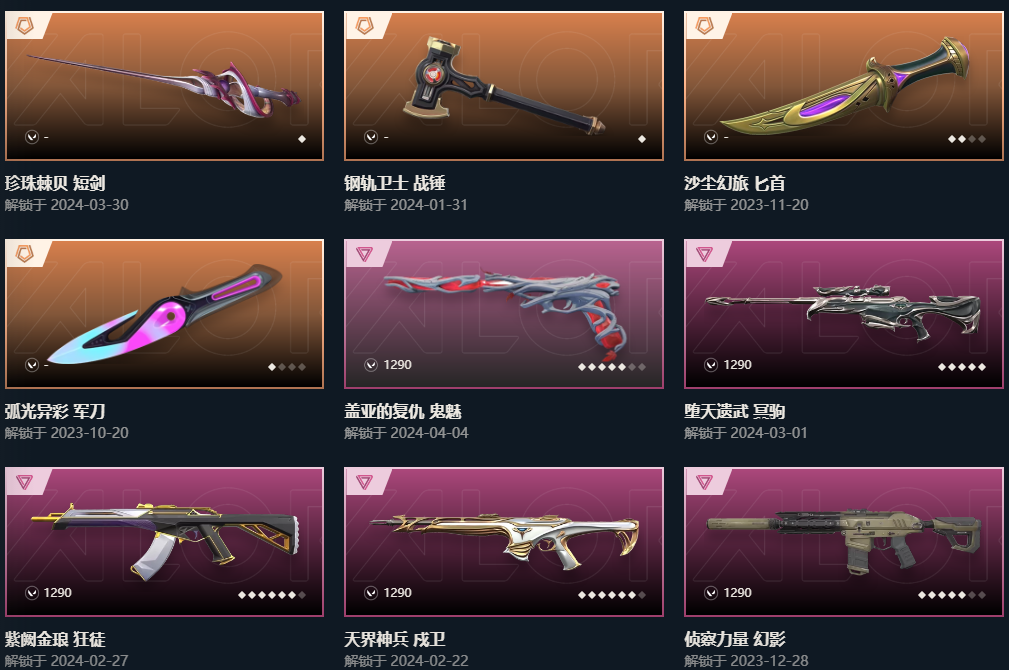Click the VP currency icon on 天界神兵 戍卫

(371, 593)
